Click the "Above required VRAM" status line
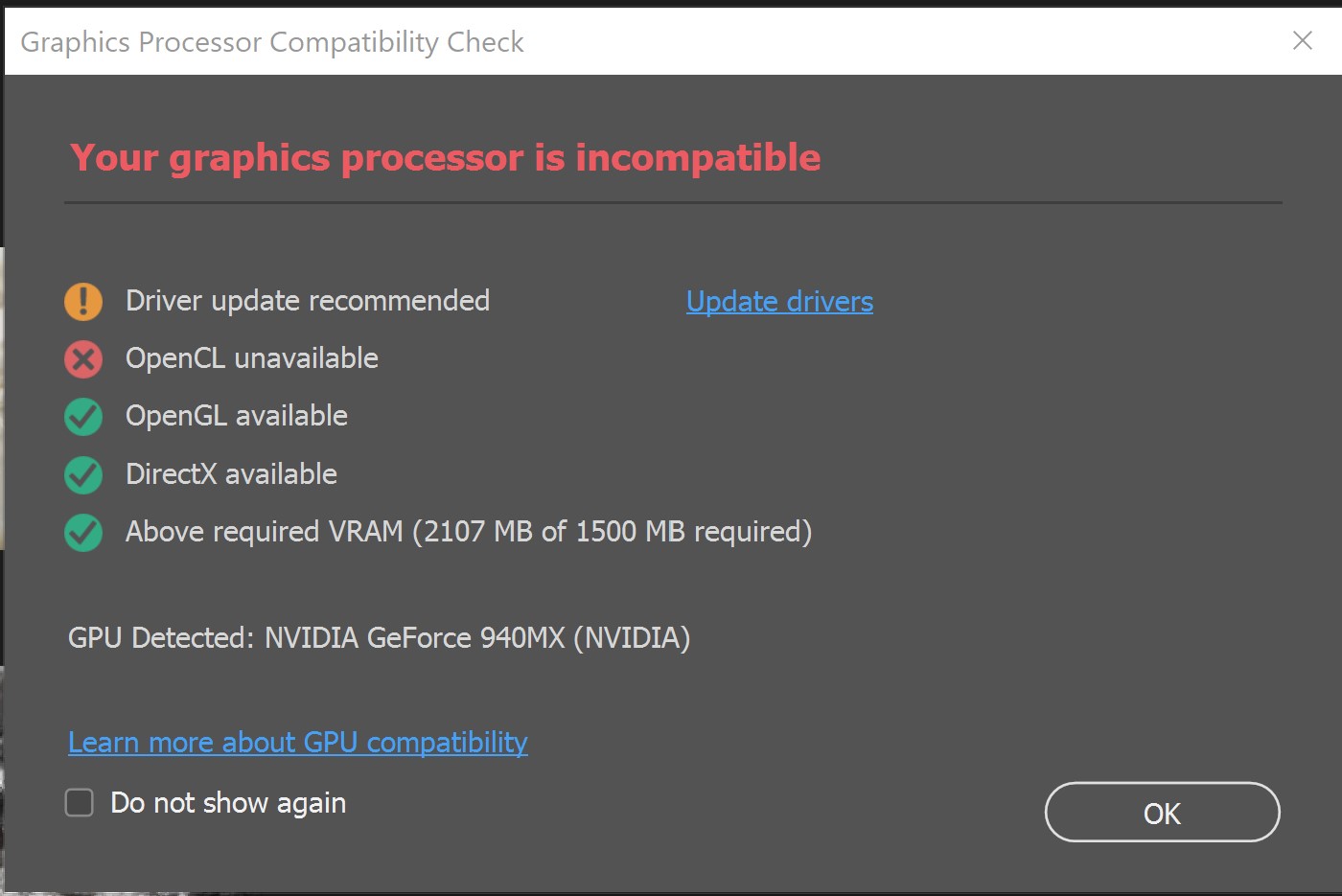 [469, 532]
